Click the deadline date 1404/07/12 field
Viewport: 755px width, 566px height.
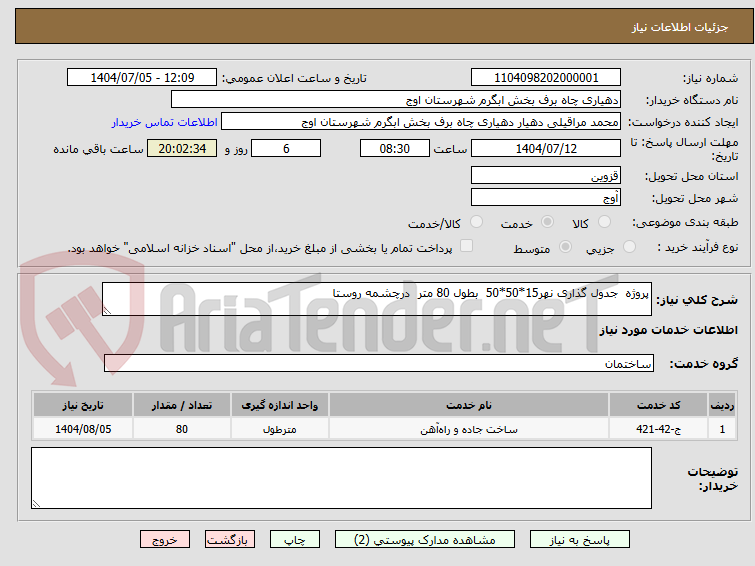[546, 148]
